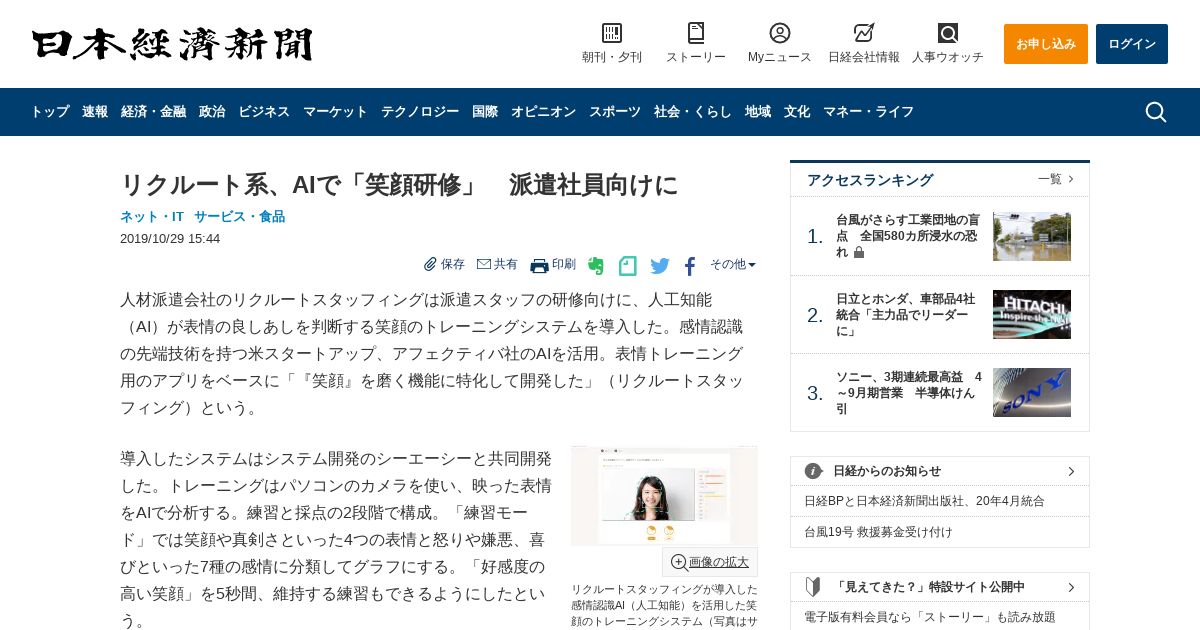Open 電子版有料会員なら「ストーリー」も読み放題 link
The image size is (1200, 630).
(930, 617)
